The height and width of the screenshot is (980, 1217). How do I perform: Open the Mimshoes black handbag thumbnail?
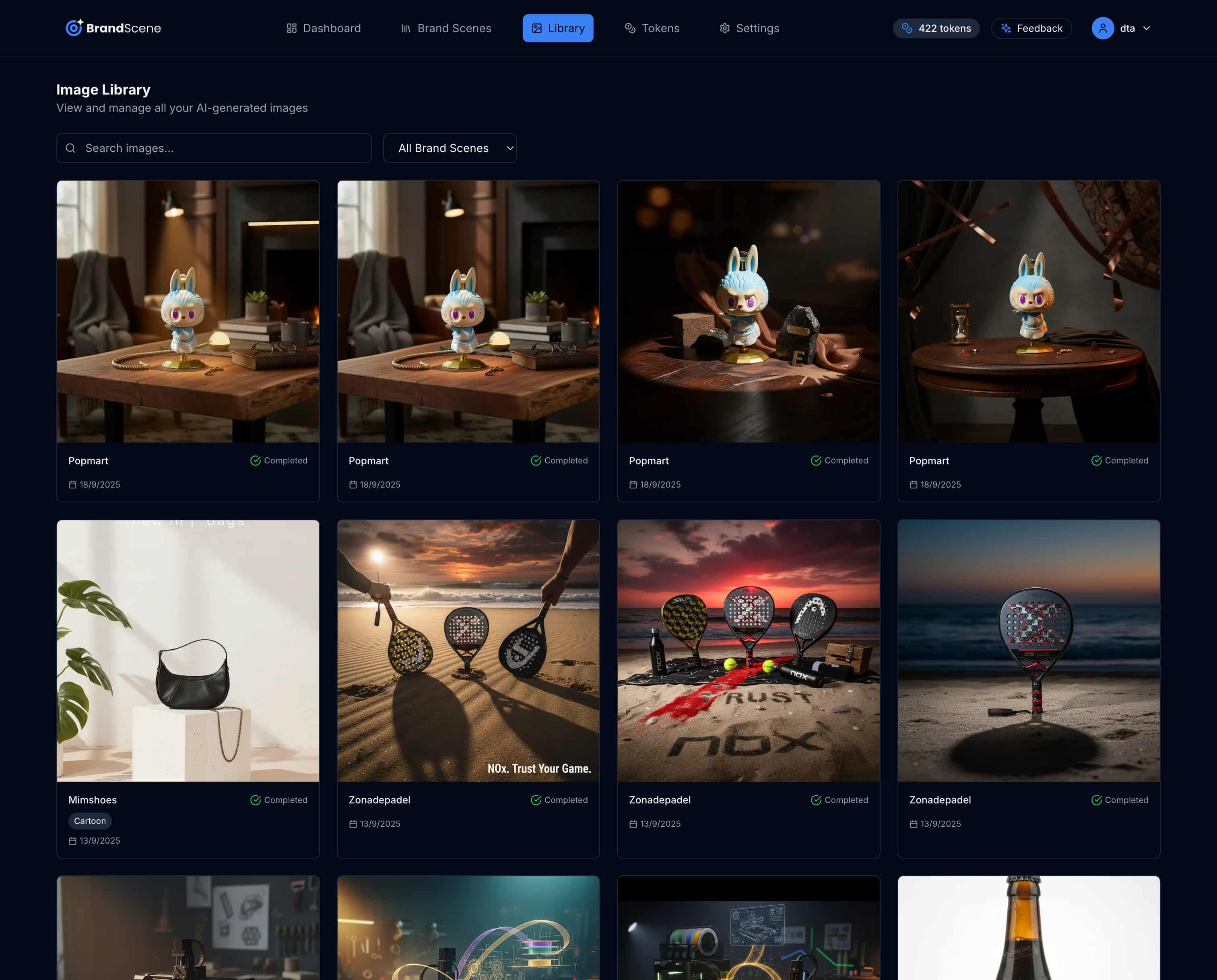[188, 651]
